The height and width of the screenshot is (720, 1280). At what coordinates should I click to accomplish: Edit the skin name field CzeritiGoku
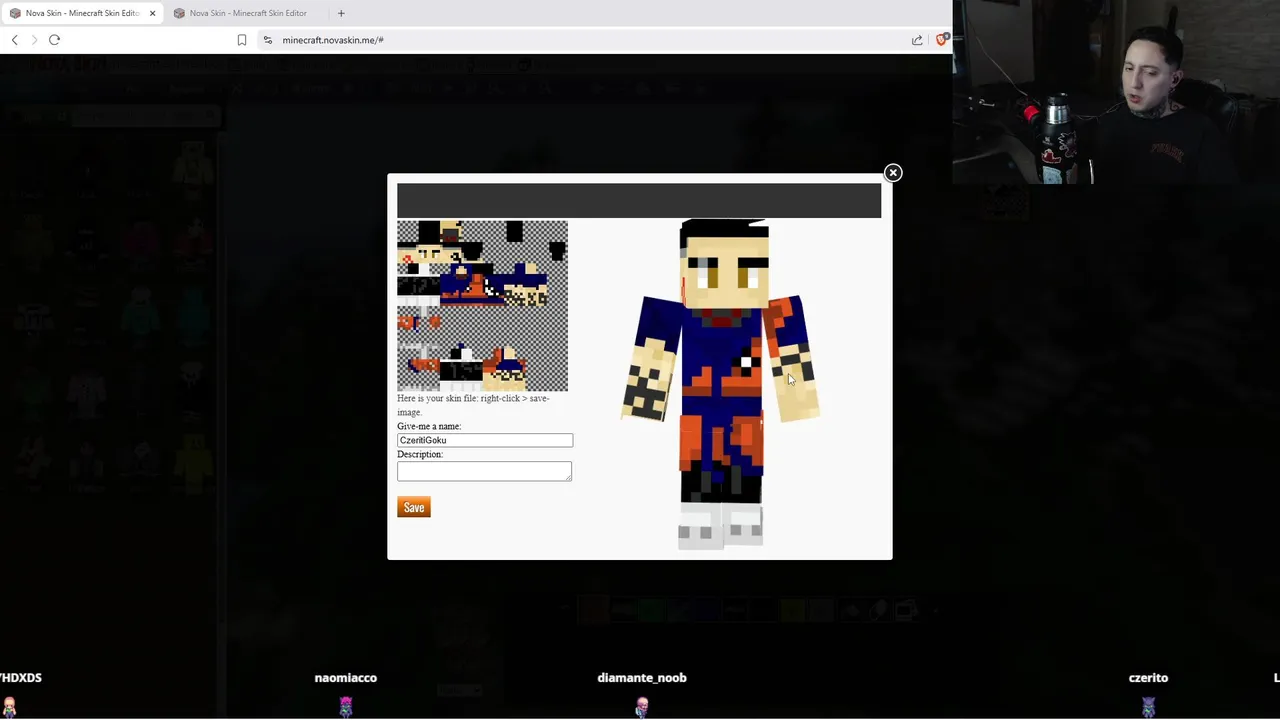(x=485, y=440)
